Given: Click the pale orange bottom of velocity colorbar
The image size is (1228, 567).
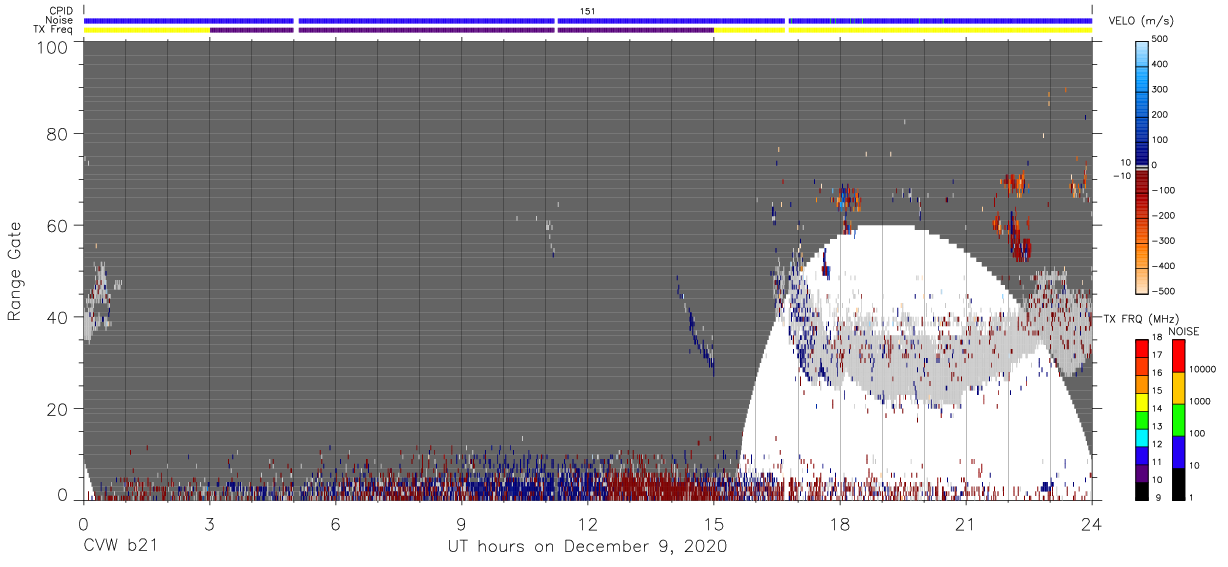Looking at the screenshot, I should click(x=1142, y=280).
